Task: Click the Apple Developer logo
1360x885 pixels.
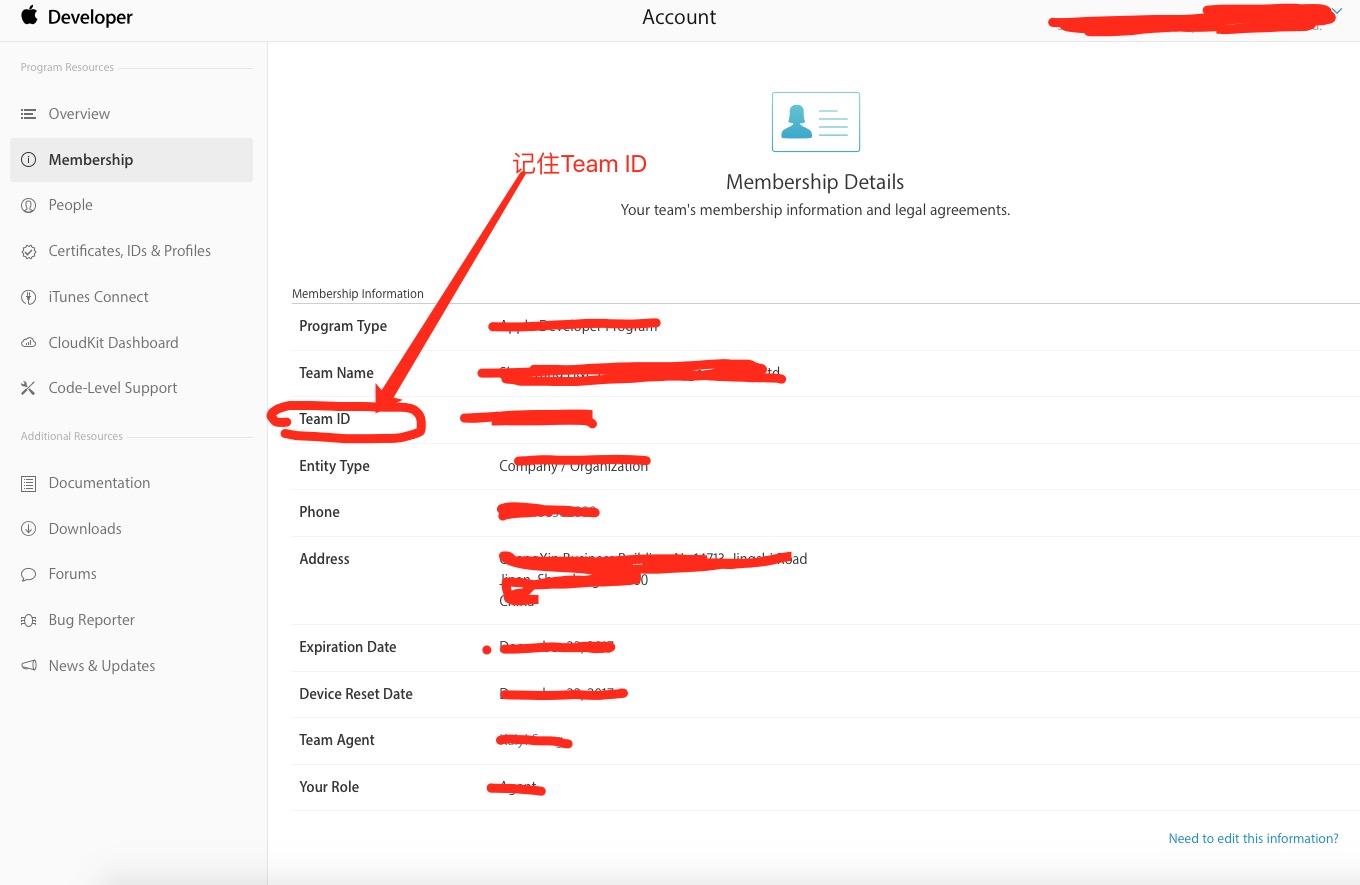Action: [77, 17]
